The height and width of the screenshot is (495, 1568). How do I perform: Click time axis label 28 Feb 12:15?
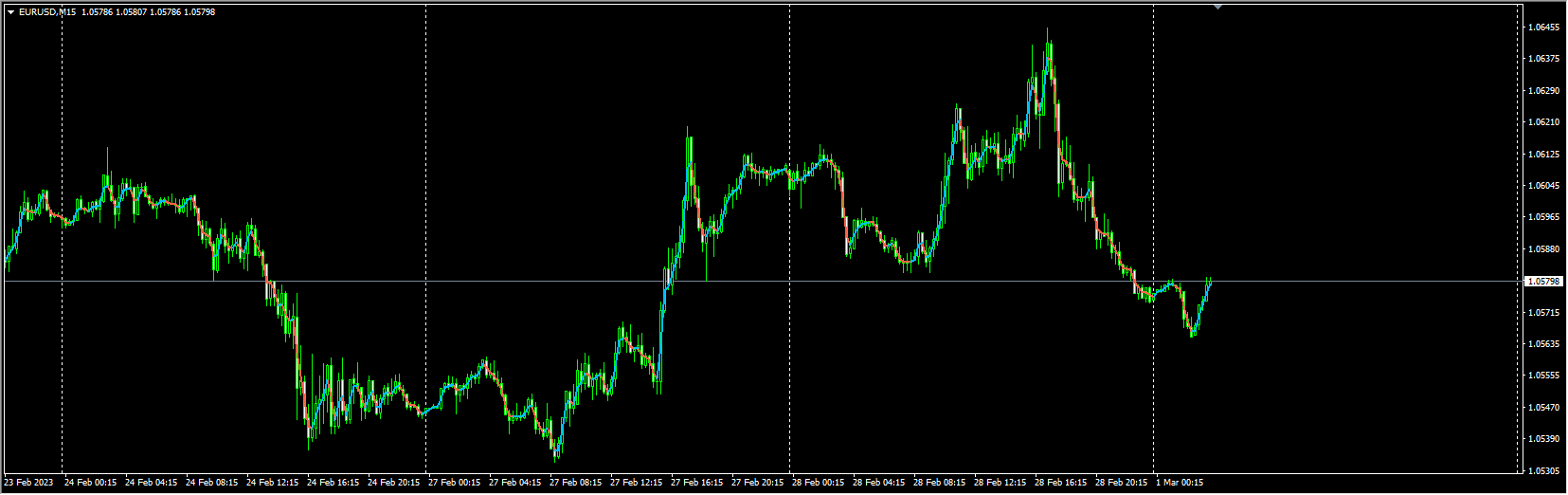[1000, 483]
